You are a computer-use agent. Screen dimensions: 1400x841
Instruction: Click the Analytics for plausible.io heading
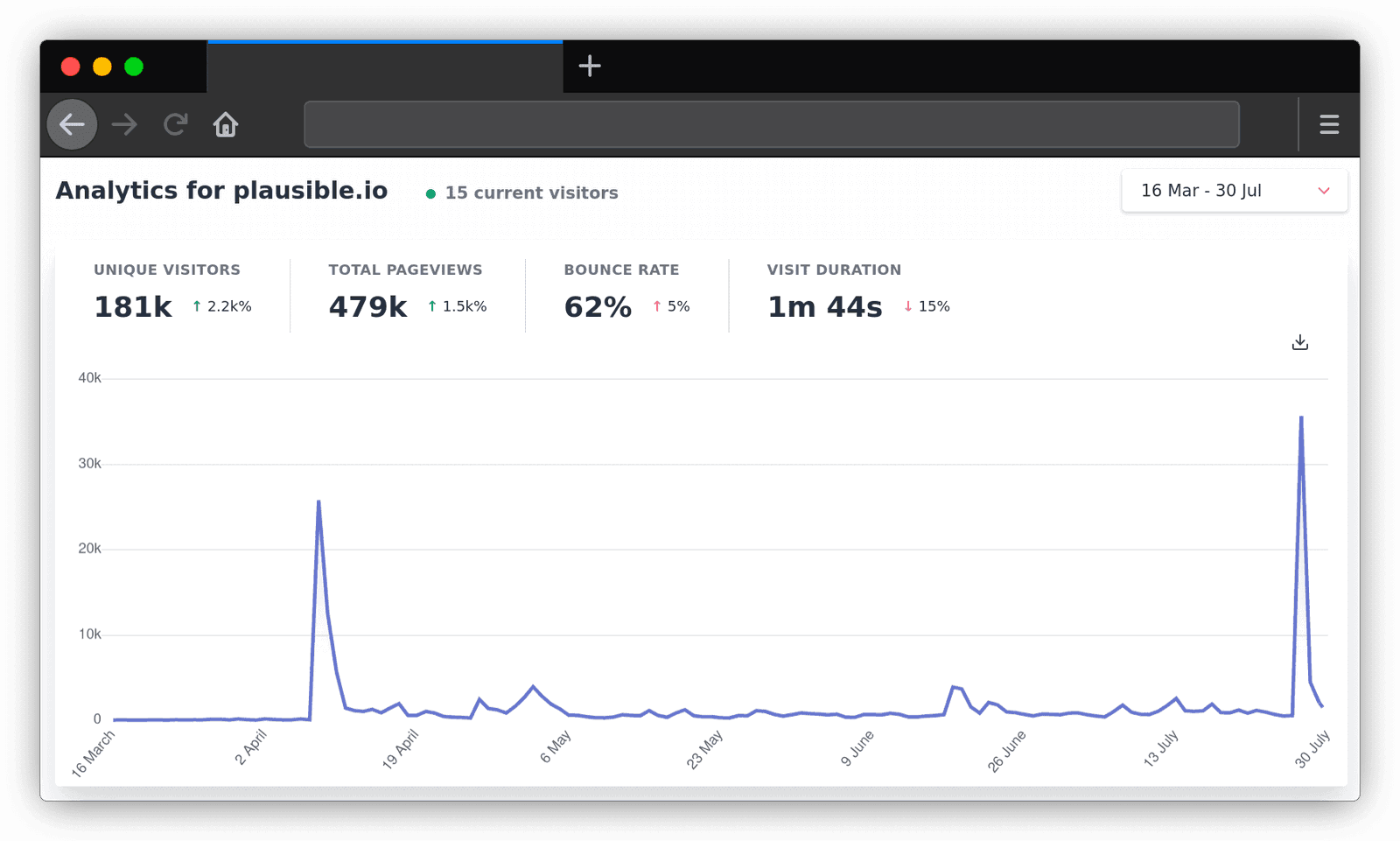pos(221,190)
